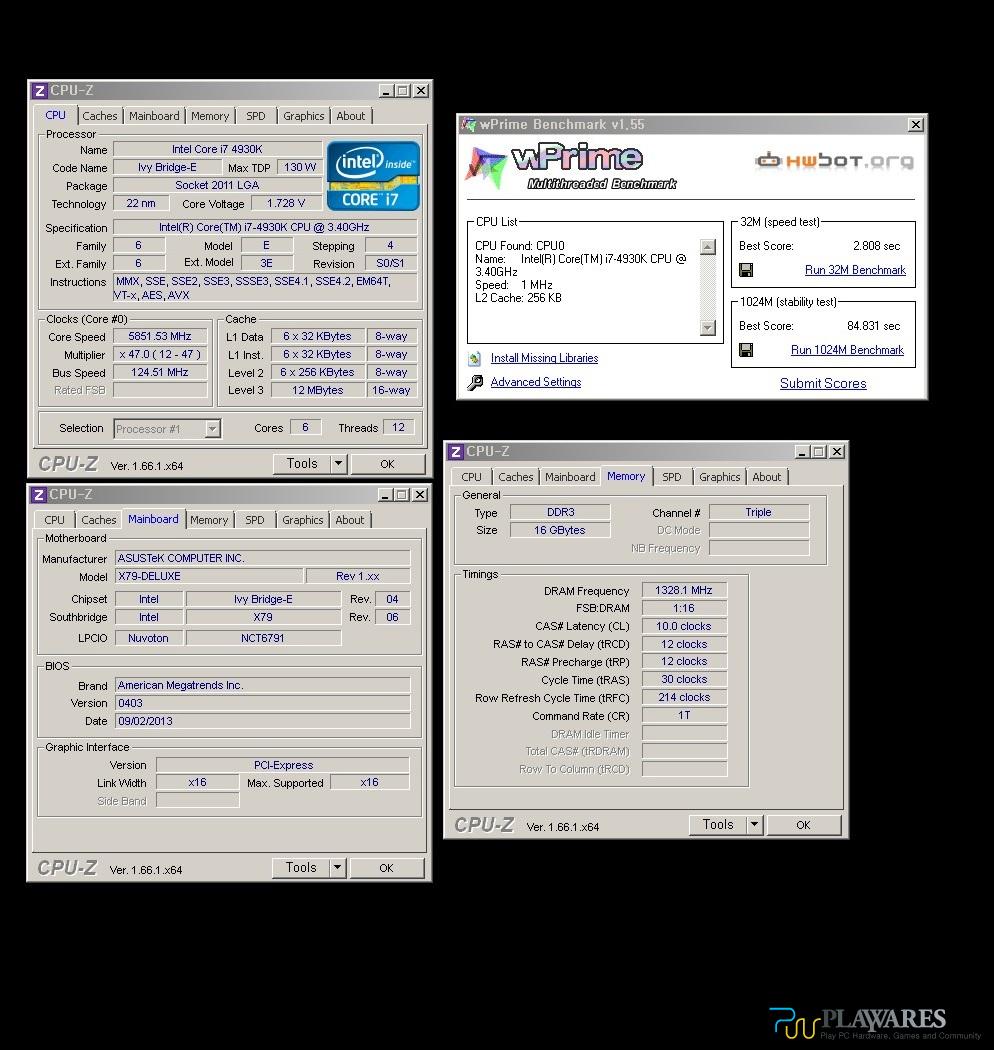The height and width of the screenshot is (1050, 994).
Task: Select Graphics tab in Memory window
Action: tap(719, 477)
